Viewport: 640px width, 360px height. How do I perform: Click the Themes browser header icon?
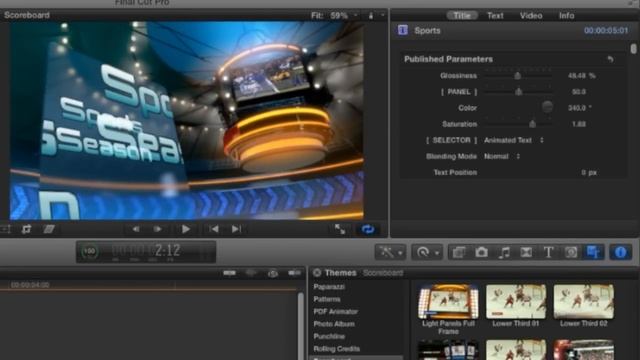(x=317, y=272)
